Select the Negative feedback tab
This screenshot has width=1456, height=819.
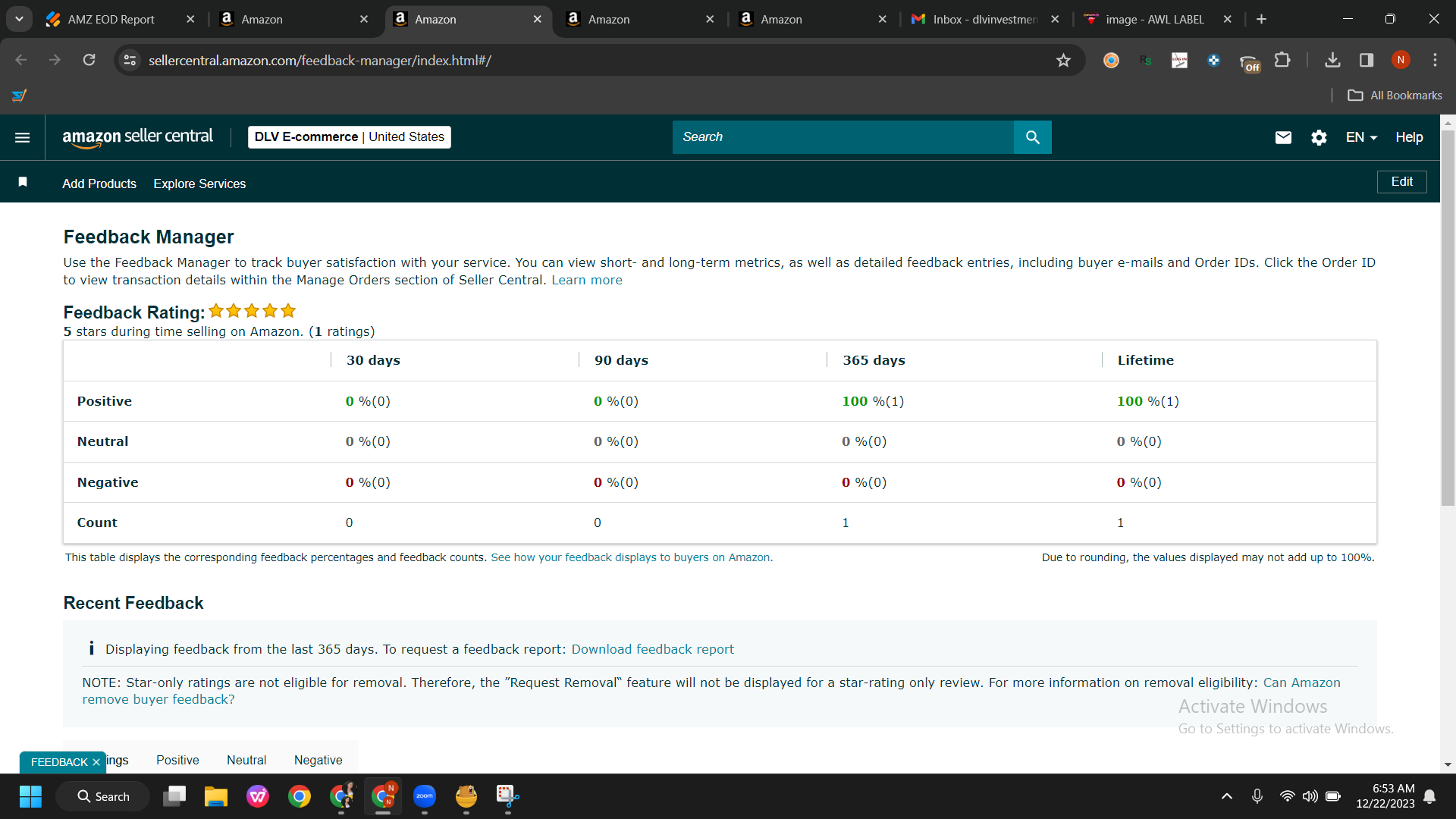click(x=318, y=760)
